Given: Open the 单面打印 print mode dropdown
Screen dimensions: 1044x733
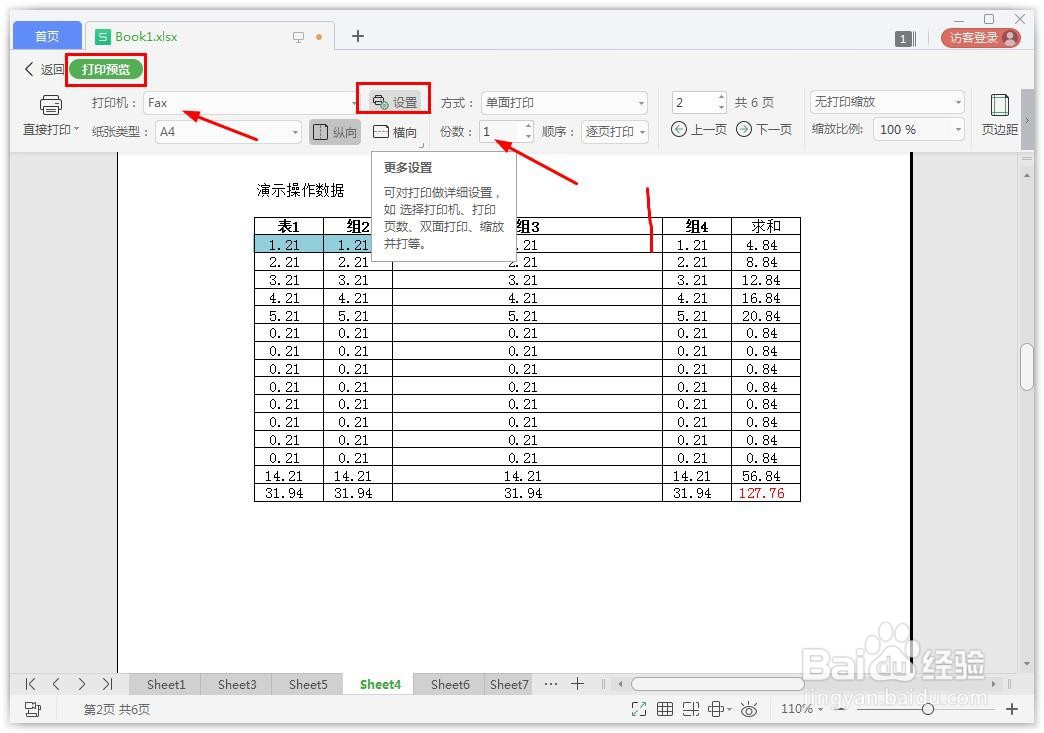Looking at the screenshot, I should pyautogui.click(x=641, y=102).
